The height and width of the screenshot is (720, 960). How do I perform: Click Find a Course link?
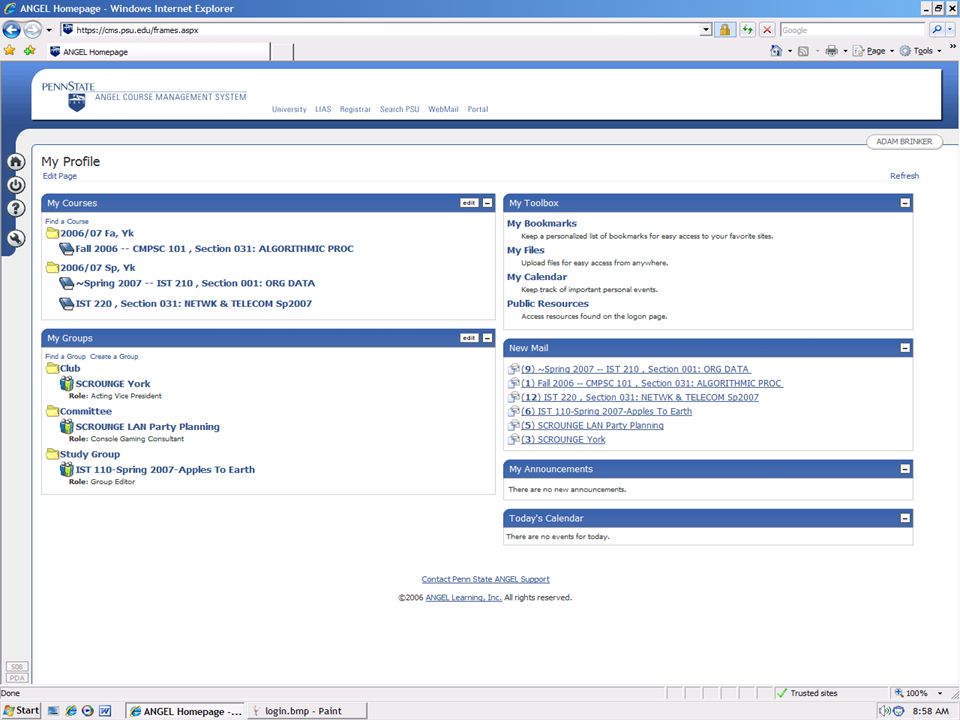pyautogui.click(x=67, y=221)
